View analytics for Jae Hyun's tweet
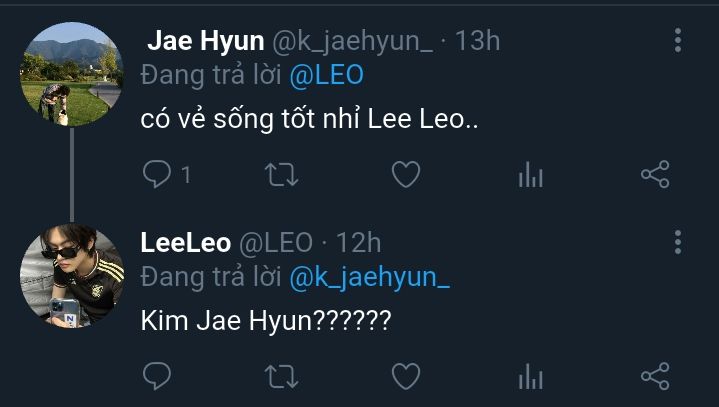 [530, 177]
